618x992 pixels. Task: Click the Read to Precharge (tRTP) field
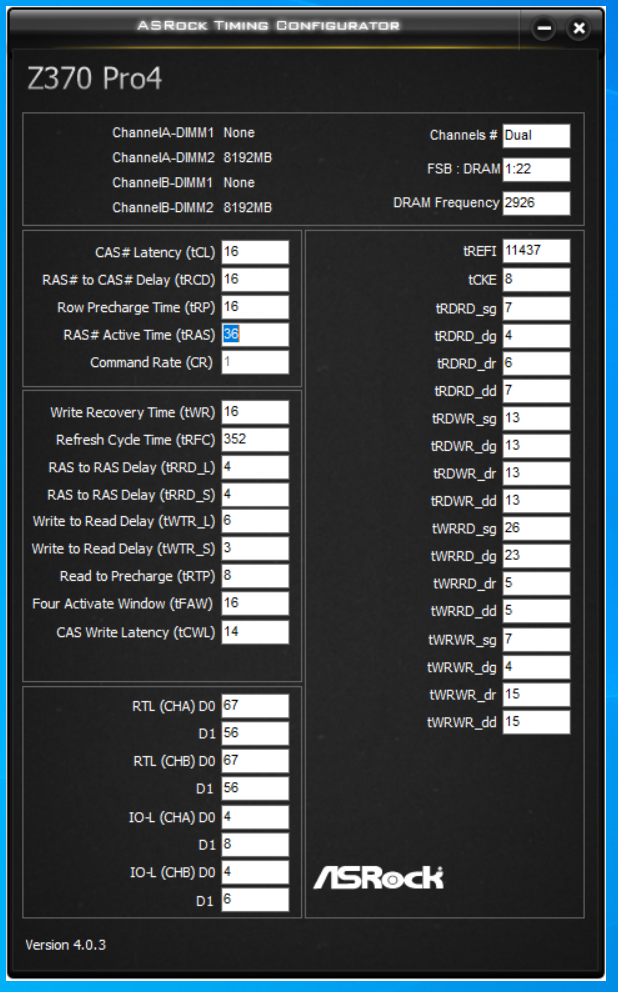[255, 576]
